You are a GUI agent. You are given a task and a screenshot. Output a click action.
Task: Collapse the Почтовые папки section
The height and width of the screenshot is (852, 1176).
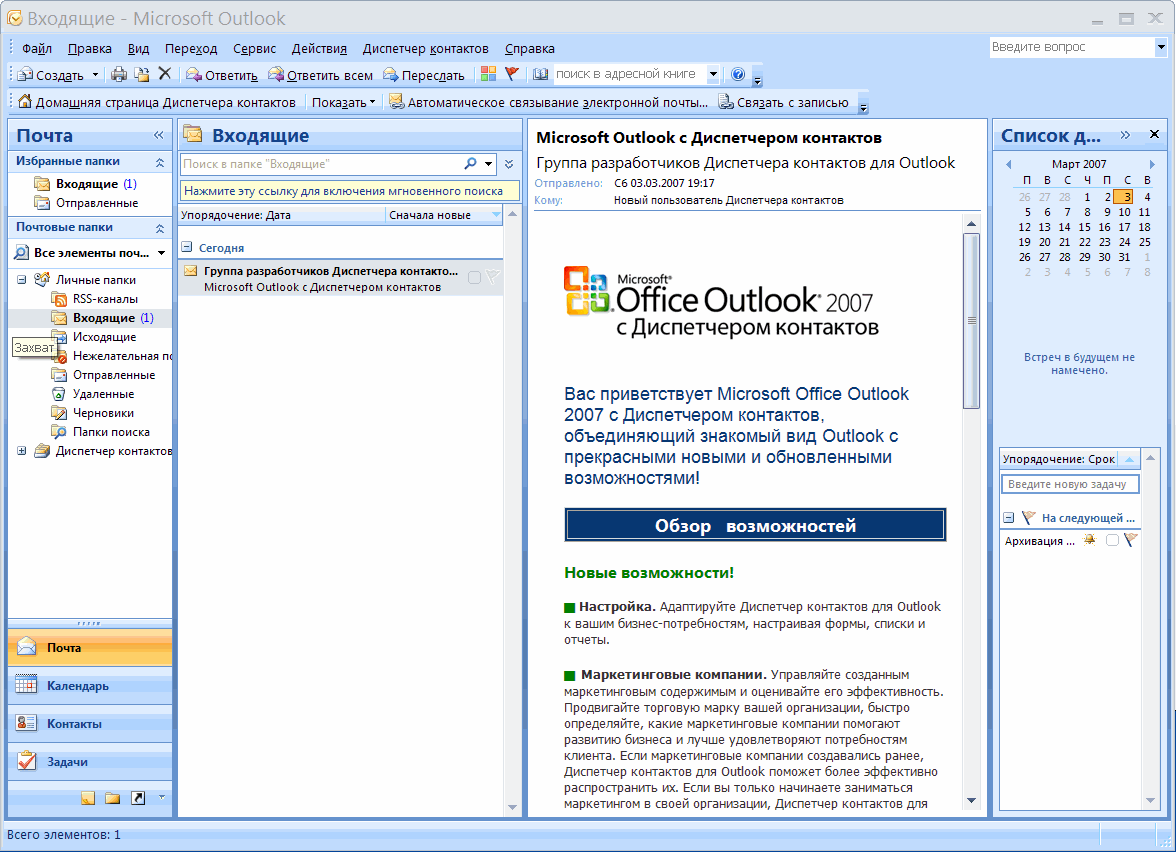coord(160,228)
